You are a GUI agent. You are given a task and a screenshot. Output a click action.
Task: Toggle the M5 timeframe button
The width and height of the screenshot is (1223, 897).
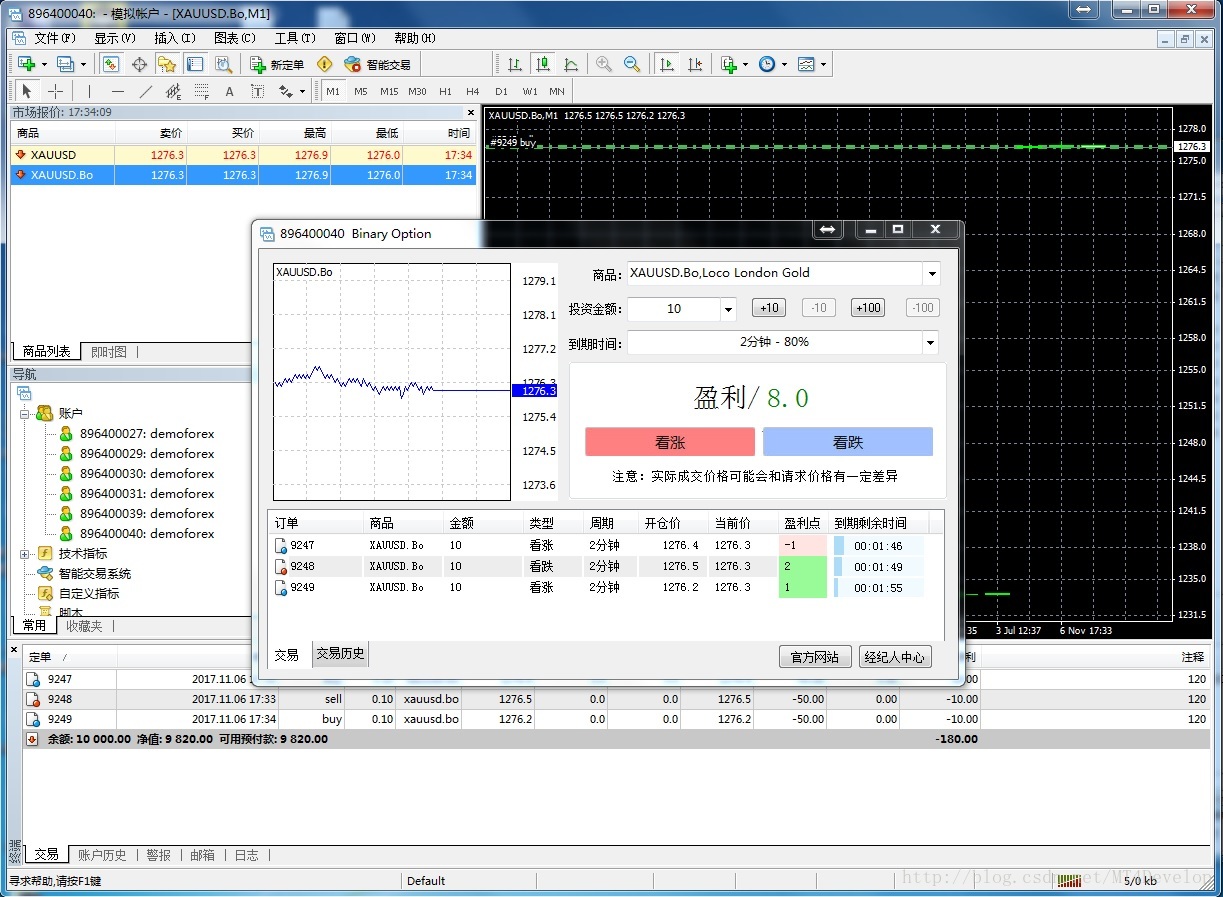361,91
